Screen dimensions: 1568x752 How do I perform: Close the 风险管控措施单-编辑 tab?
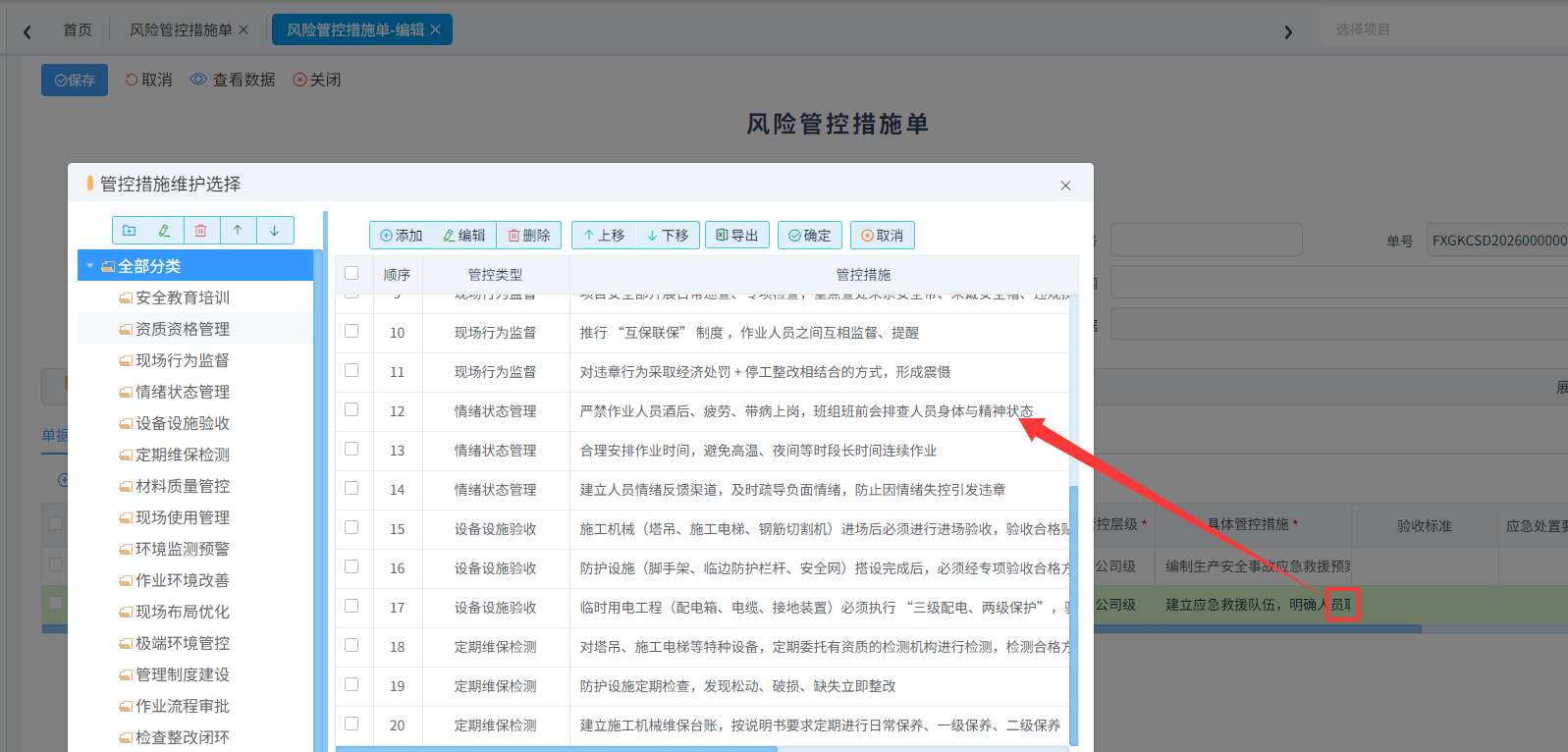[435, 30]
